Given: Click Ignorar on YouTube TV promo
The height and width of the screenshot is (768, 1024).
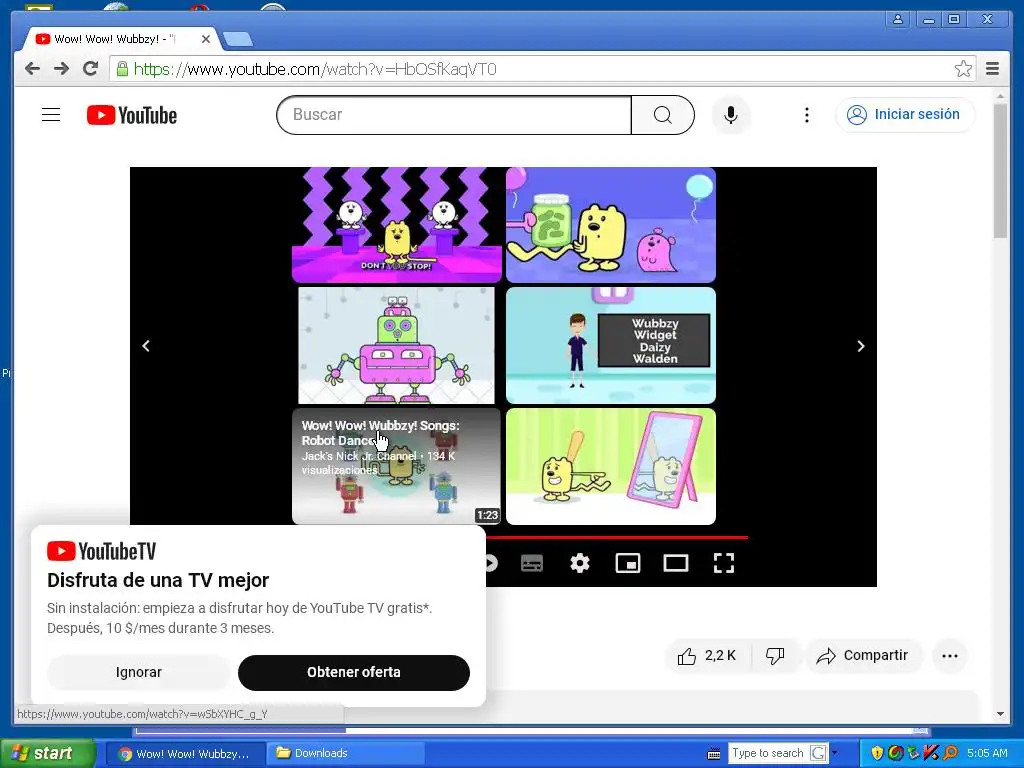Looking at the screenshot, I should click(138, 672).
